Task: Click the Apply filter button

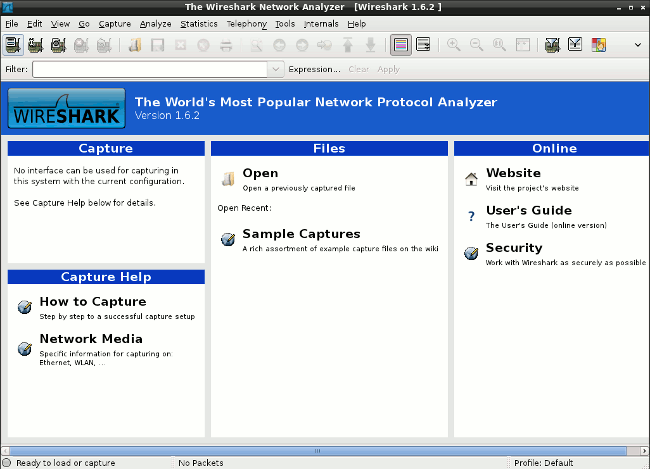Action: click(388, 69)
